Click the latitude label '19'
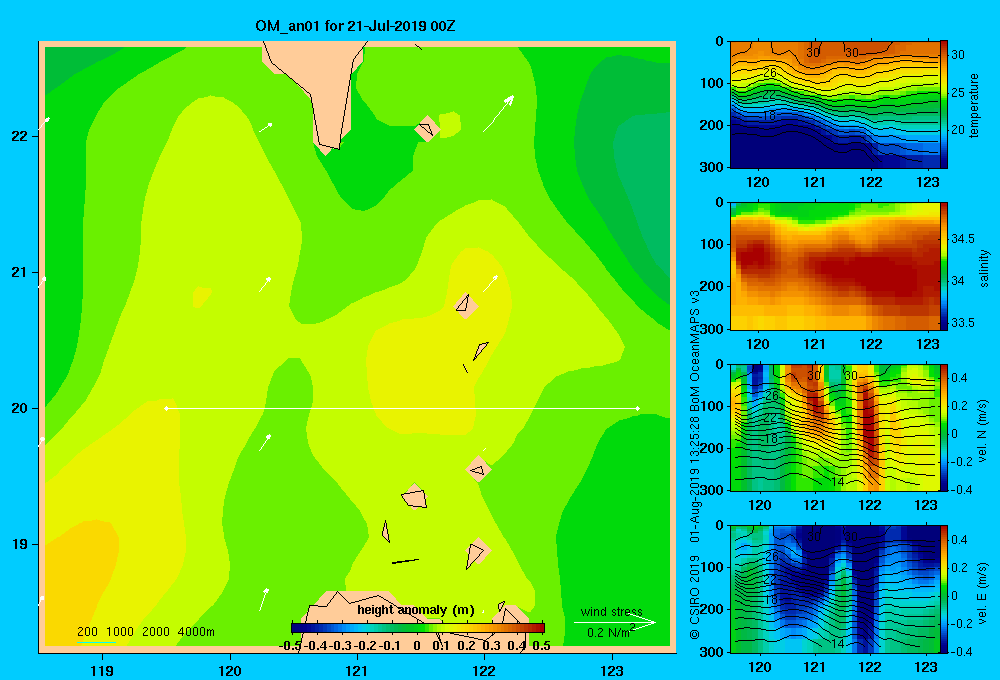This screenshot has height=680, width=1000. 20,544
